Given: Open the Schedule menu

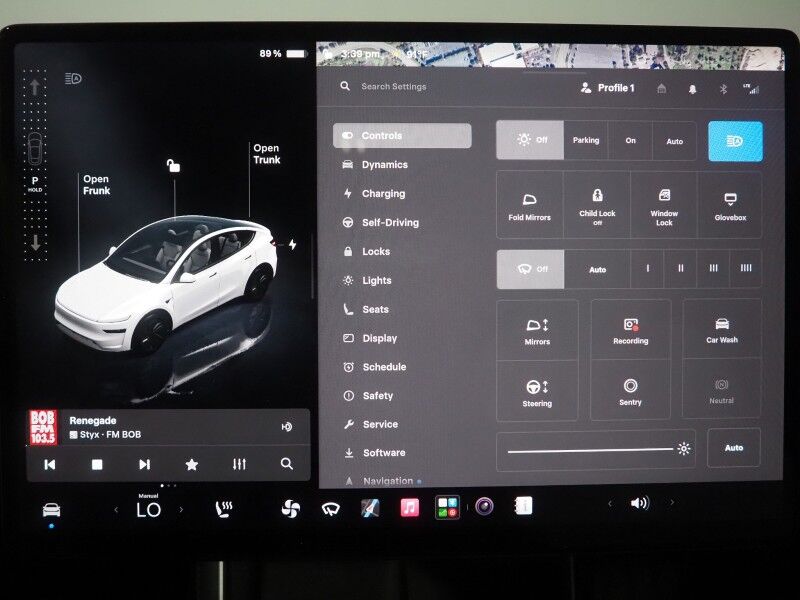Looking at the screenshot, I should pyautogui.click(x=374, y=367).
